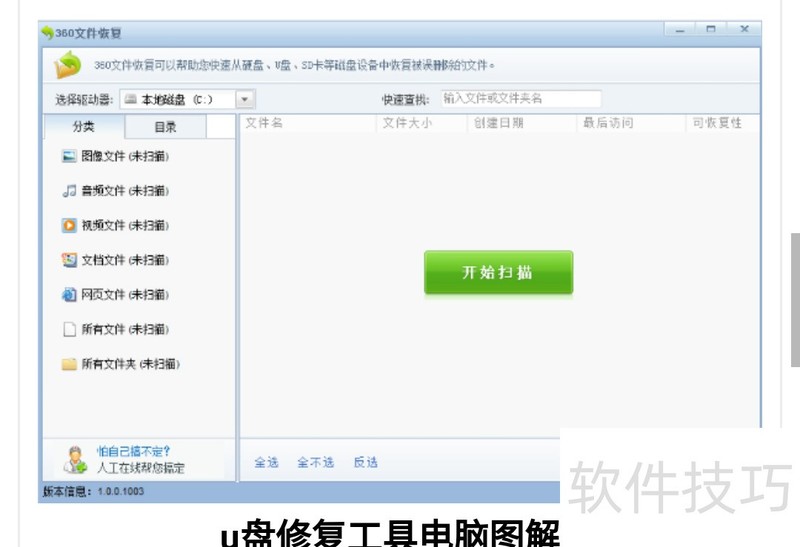Viewport: 800px width, 547px height.
Task: Click the image files category icon
Action: point(69,156)
